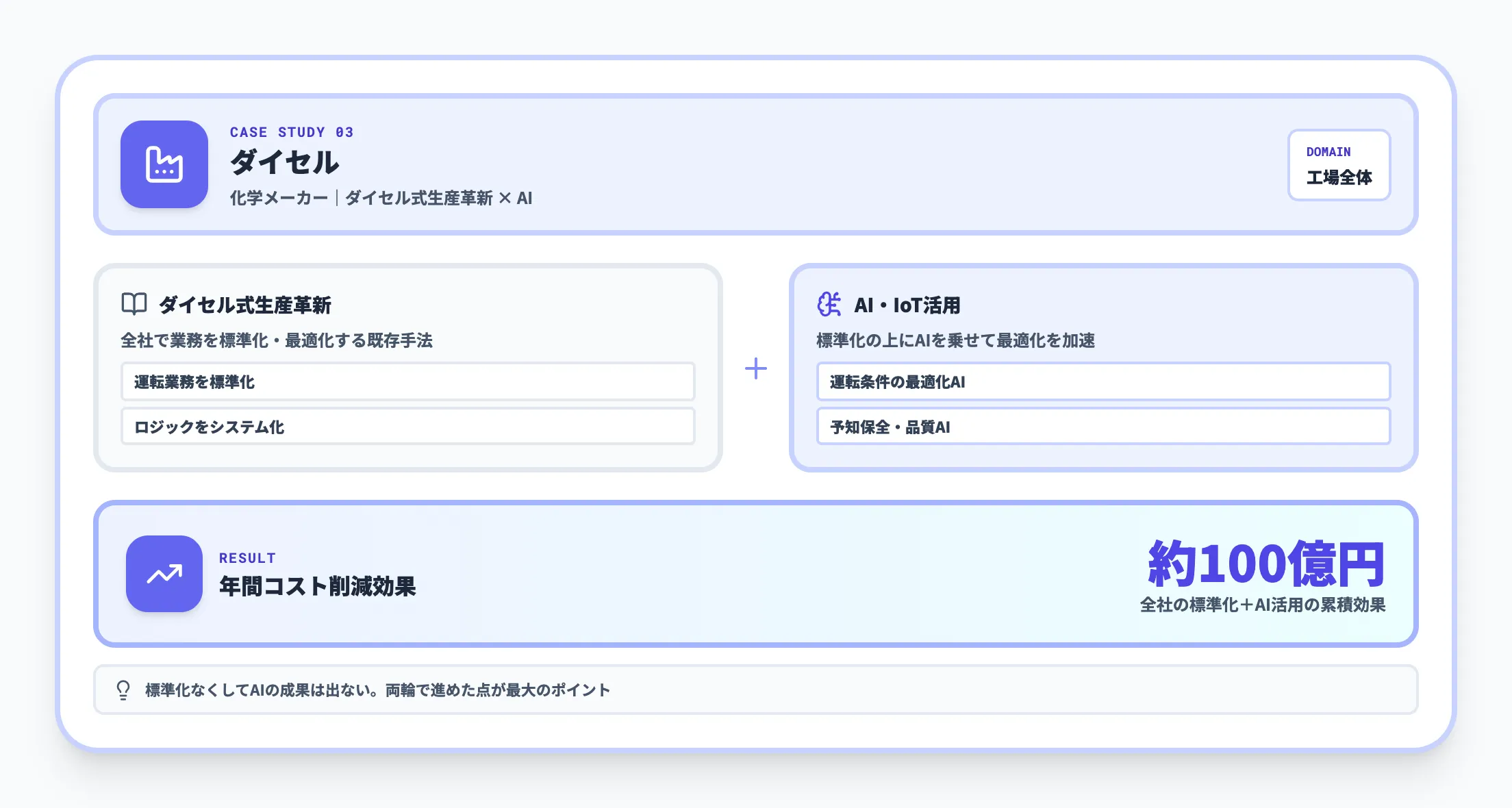Click the caption 全社の標準化＋AI活用の累積効果
The image size is (1512, 808).
click(1263, 605)
